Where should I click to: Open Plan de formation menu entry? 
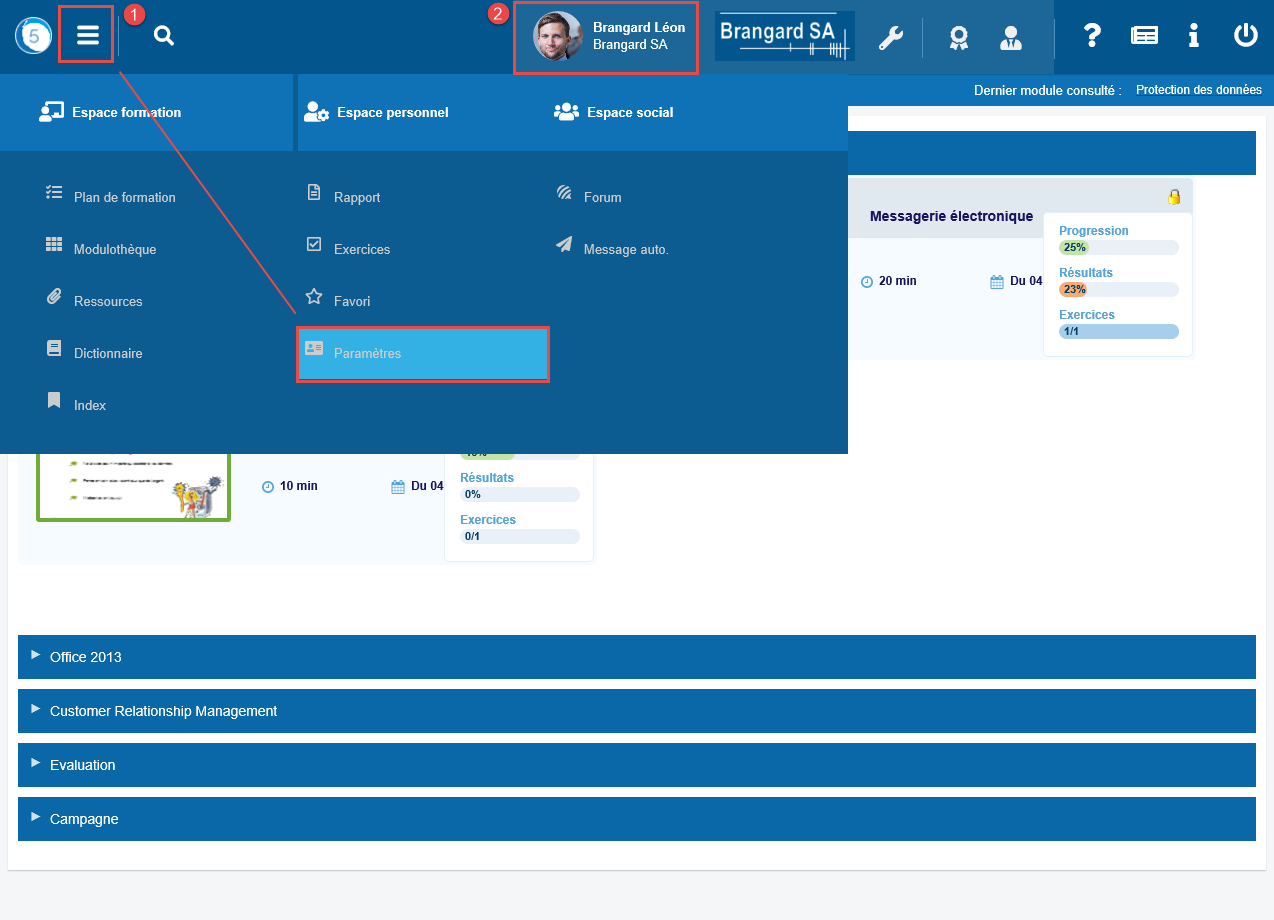coord(124,197)
